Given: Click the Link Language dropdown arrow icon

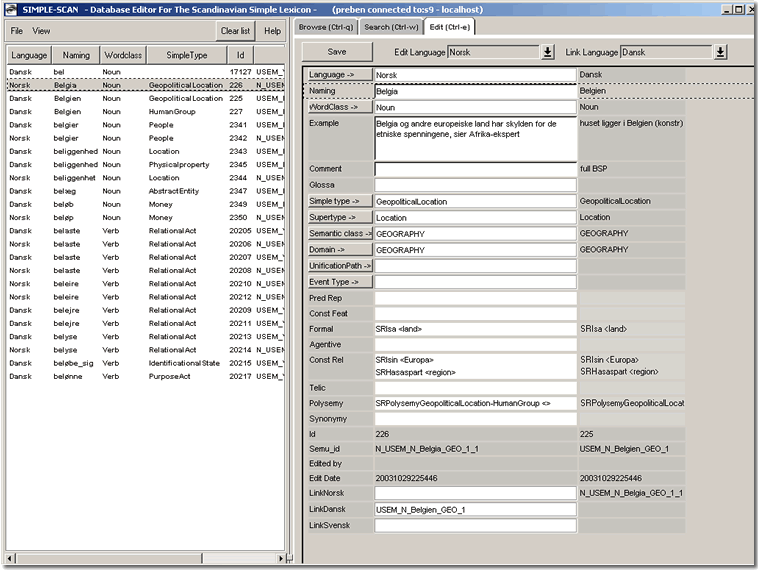Looking at the screenshot, I should pyautogui.click(x=720, y=52).
